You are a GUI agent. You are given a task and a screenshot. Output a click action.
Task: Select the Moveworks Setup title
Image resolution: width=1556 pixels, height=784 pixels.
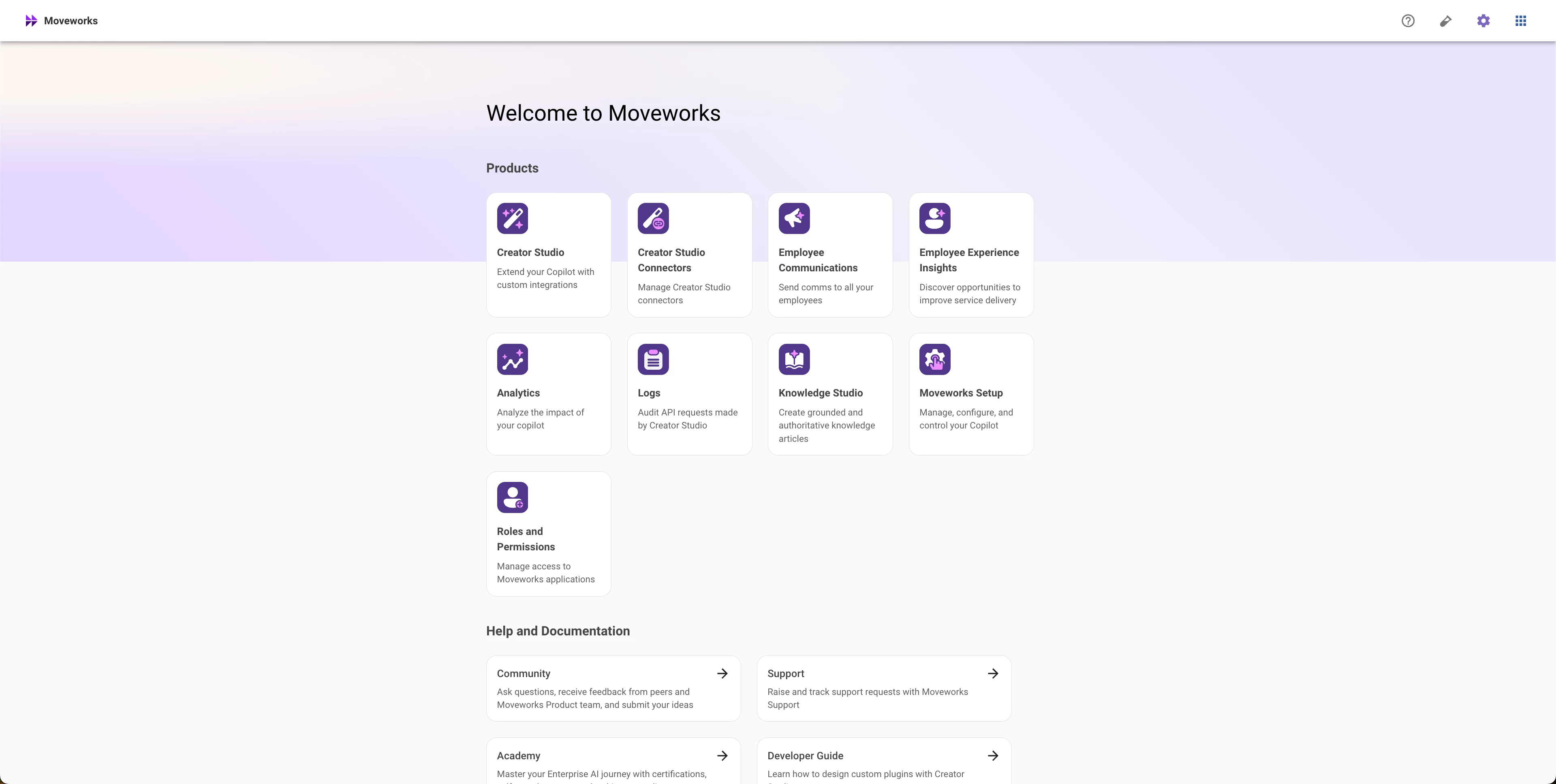[960, 393]
